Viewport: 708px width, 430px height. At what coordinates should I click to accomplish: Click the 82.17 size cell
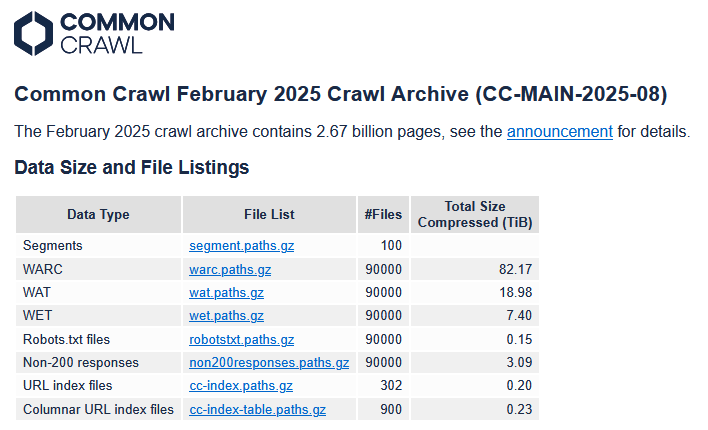(516, 269)
